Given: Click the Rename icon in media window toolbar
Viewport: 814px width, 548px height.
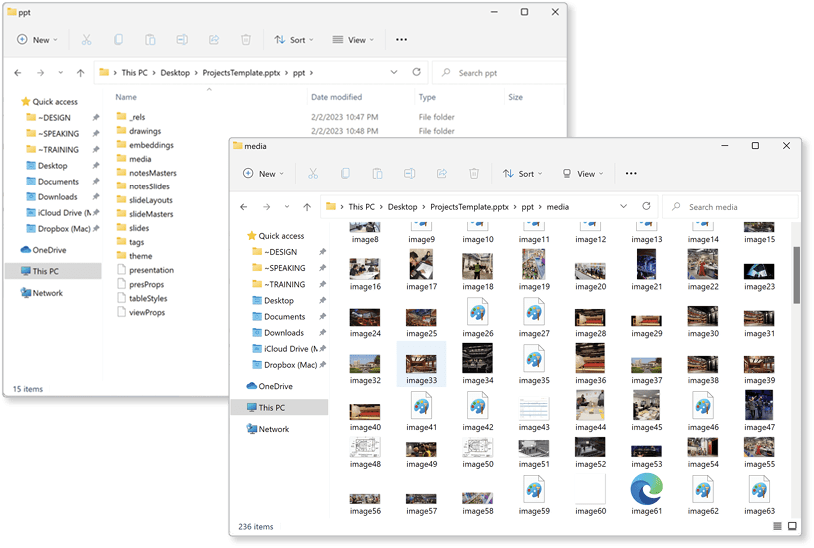Looking at the screenshot, I should click(x=410, y=173).
